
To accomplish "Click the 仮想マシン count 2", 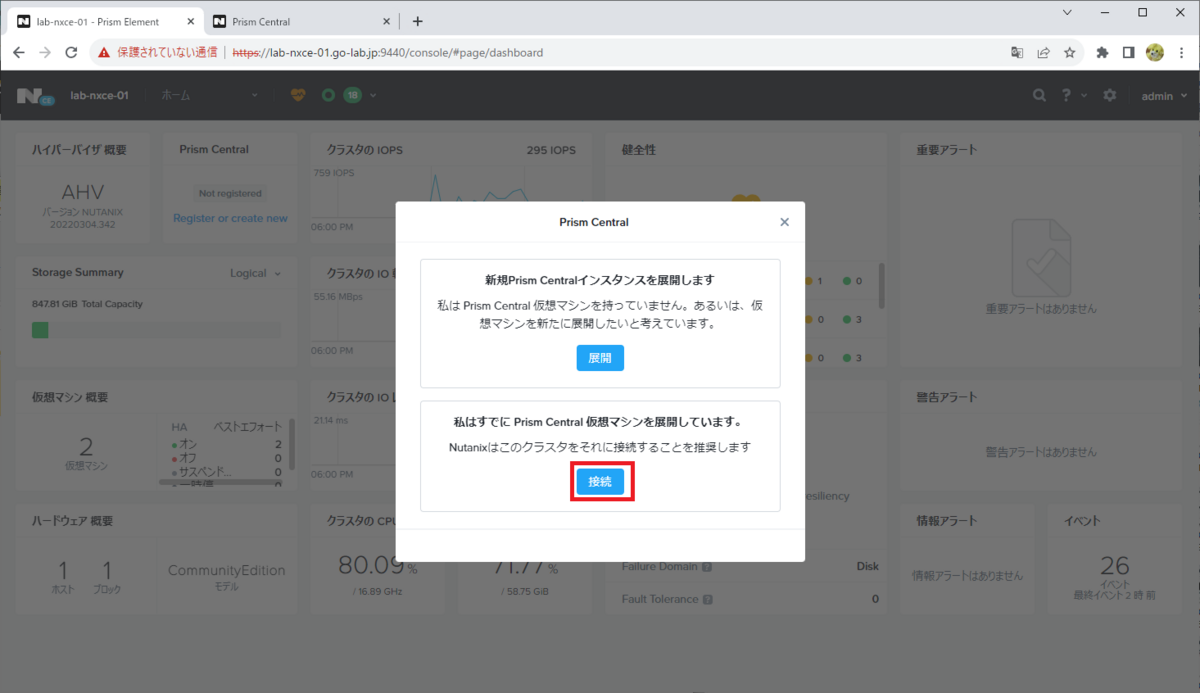I will [x=85, y=446].
